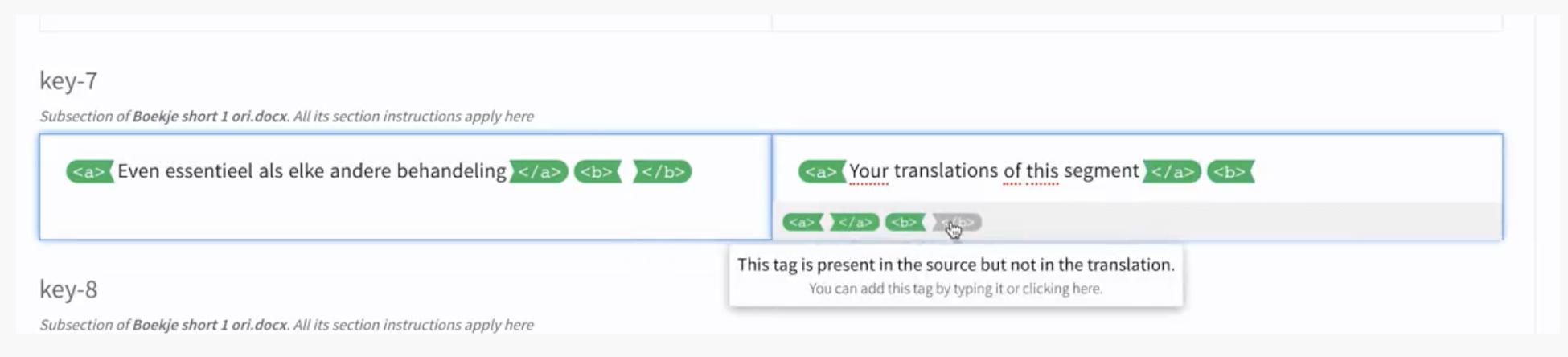Click the 'This tag is present in the source' tooltip
The width and height of the screenshot is (1568, 357).
pyautogui.click(x=956, y=276)
